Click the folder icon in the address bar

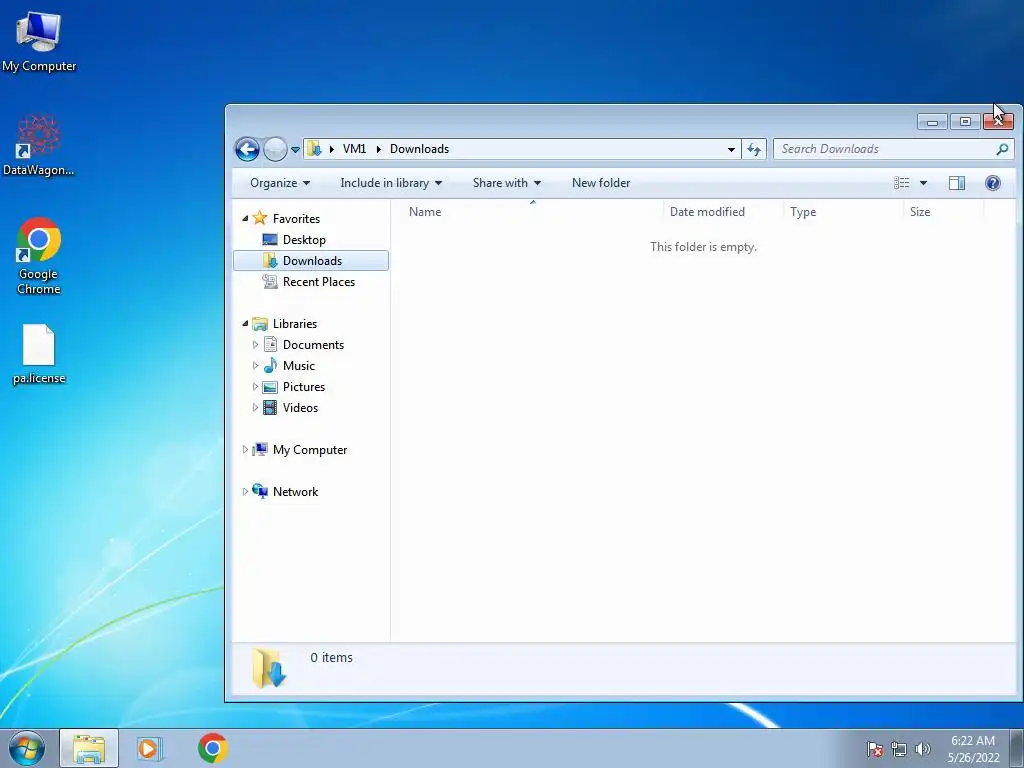[314, 149]
